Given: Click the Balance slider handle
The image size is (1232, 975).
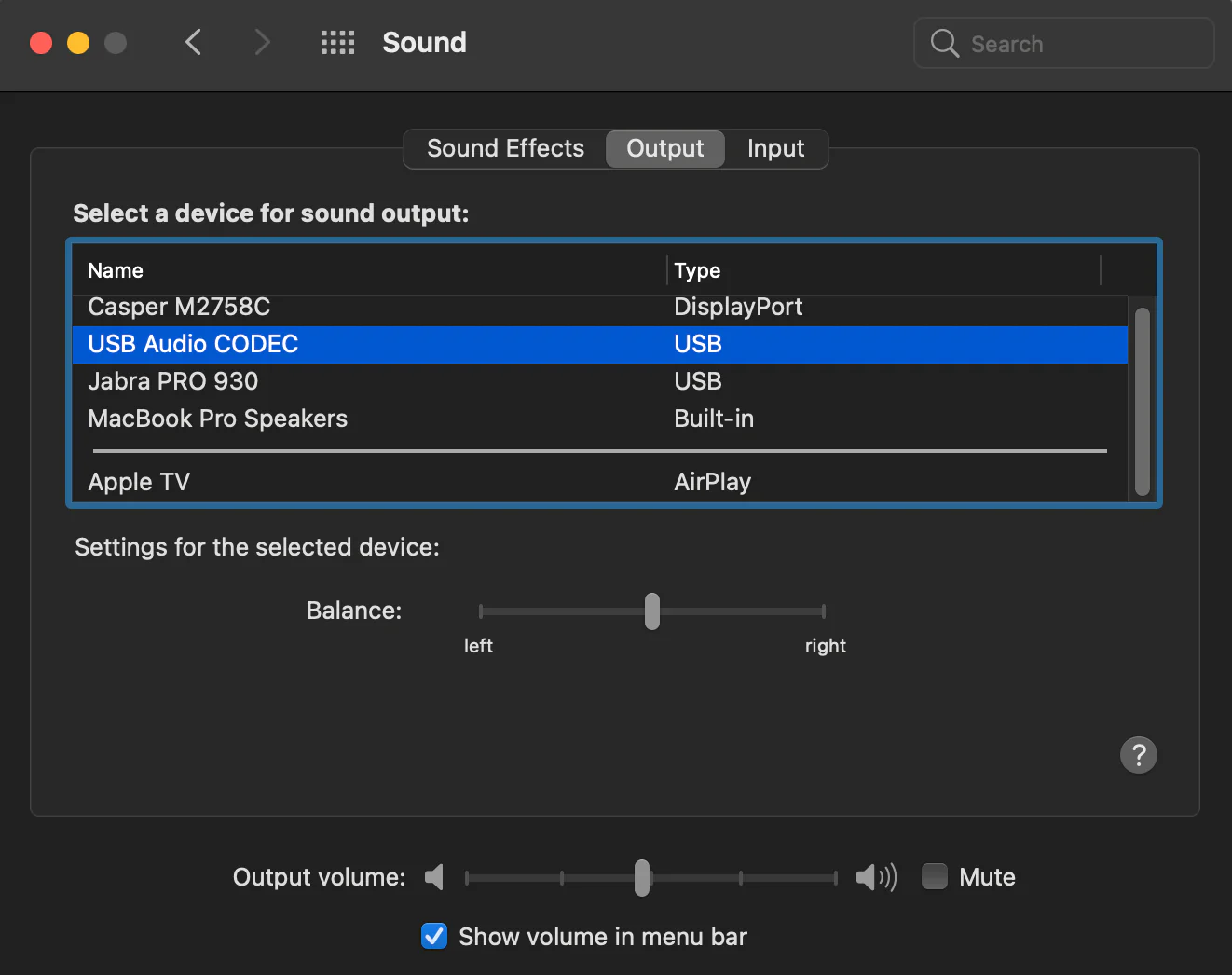Looking at the screenshot, I should 652,611.
